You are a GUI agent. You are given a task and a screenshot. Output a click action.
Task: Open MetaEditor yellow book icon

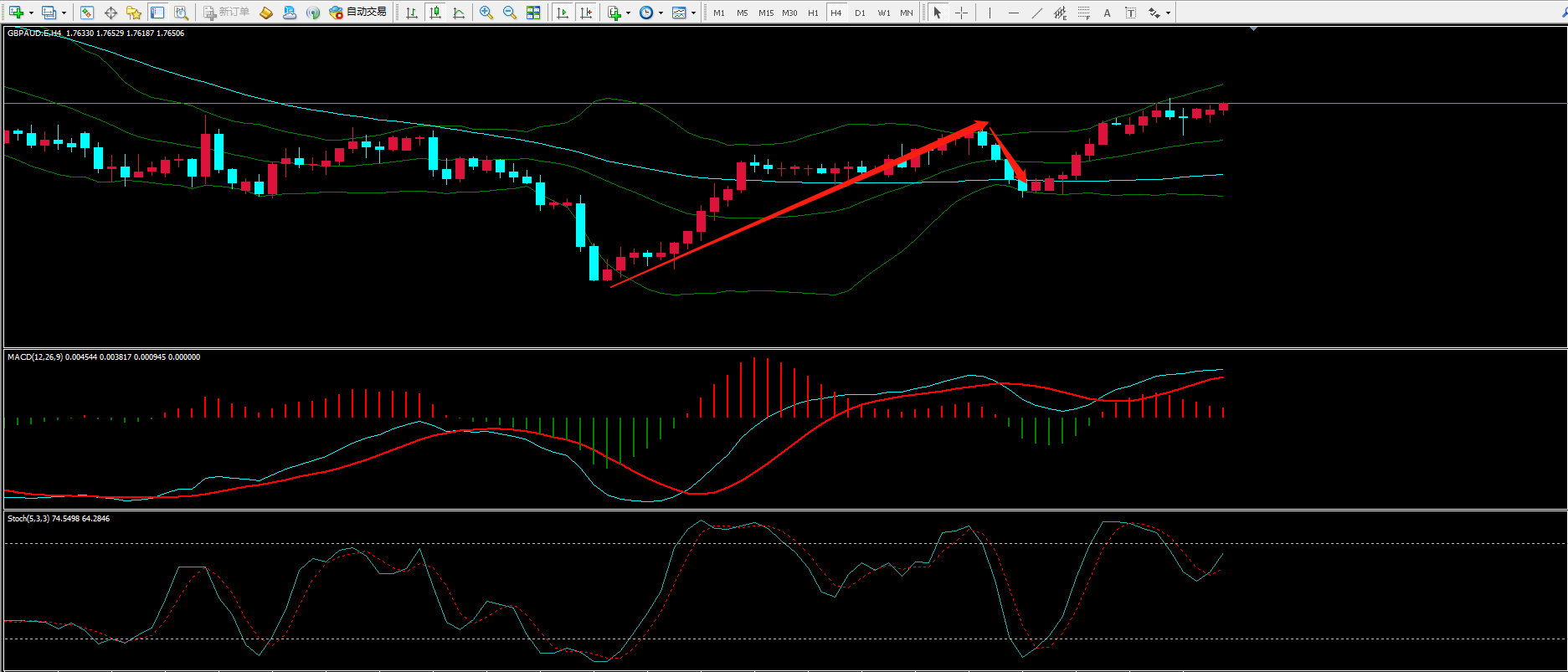click(266, 13)
